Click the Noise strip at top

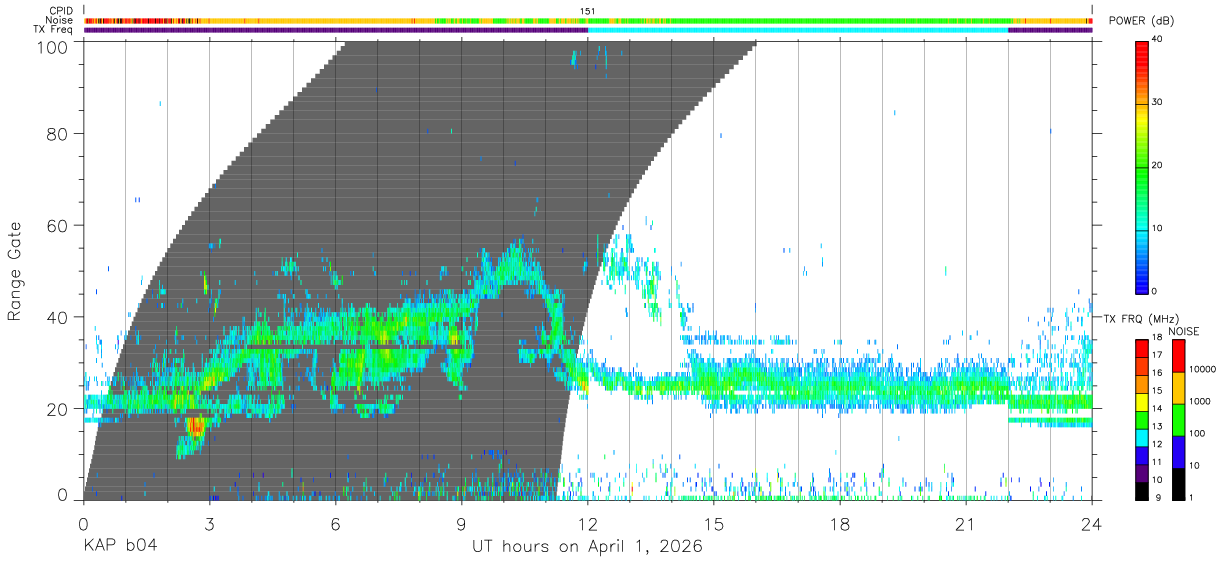coord(588,20)
